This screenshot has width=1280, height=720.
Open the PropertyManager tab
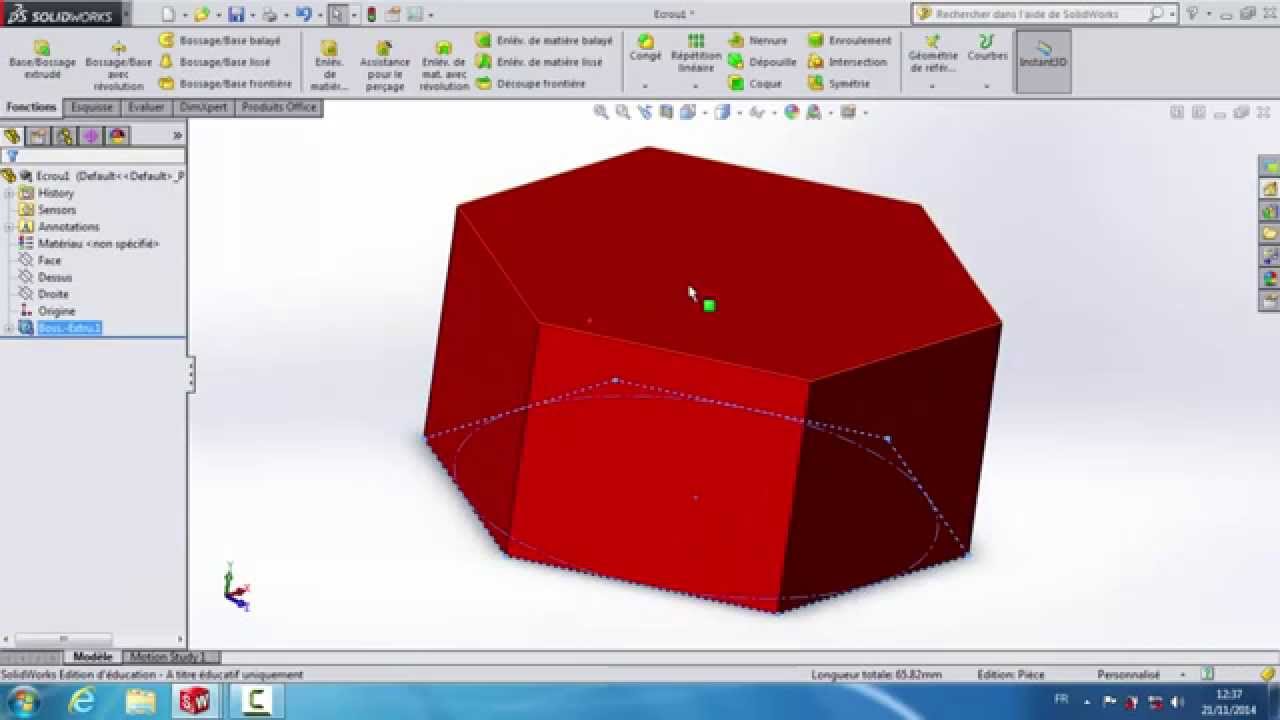pos(38,136)
